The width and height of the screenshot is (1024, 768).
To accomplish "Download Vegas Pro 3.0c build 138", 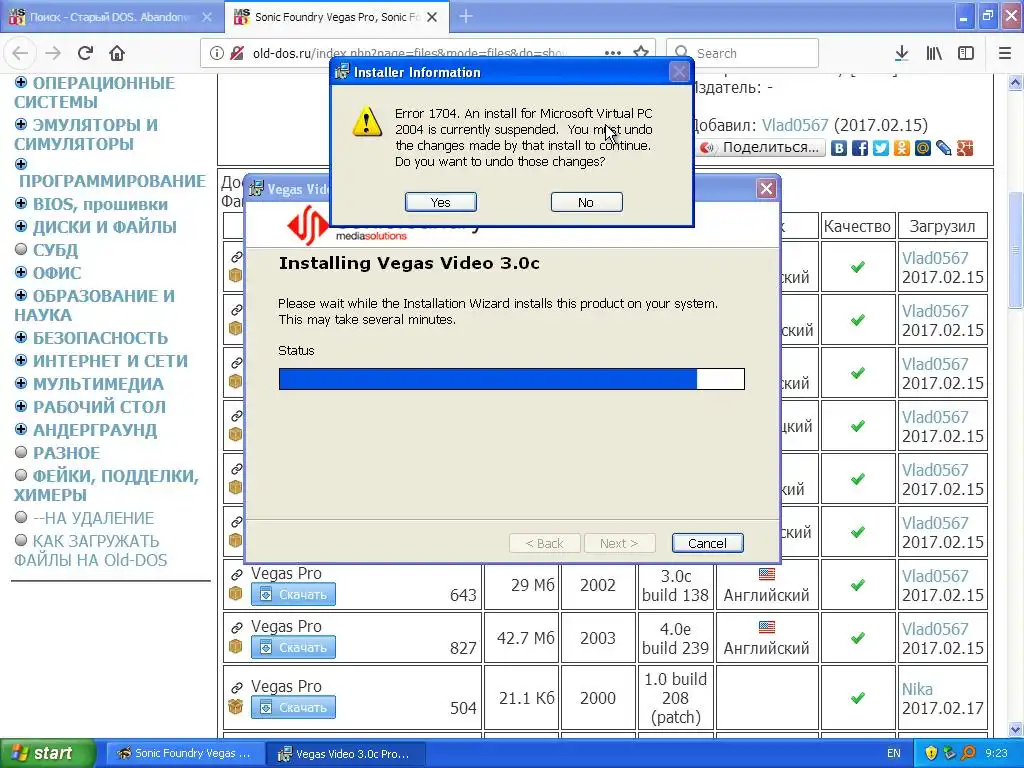I will (x=293, y=594).
